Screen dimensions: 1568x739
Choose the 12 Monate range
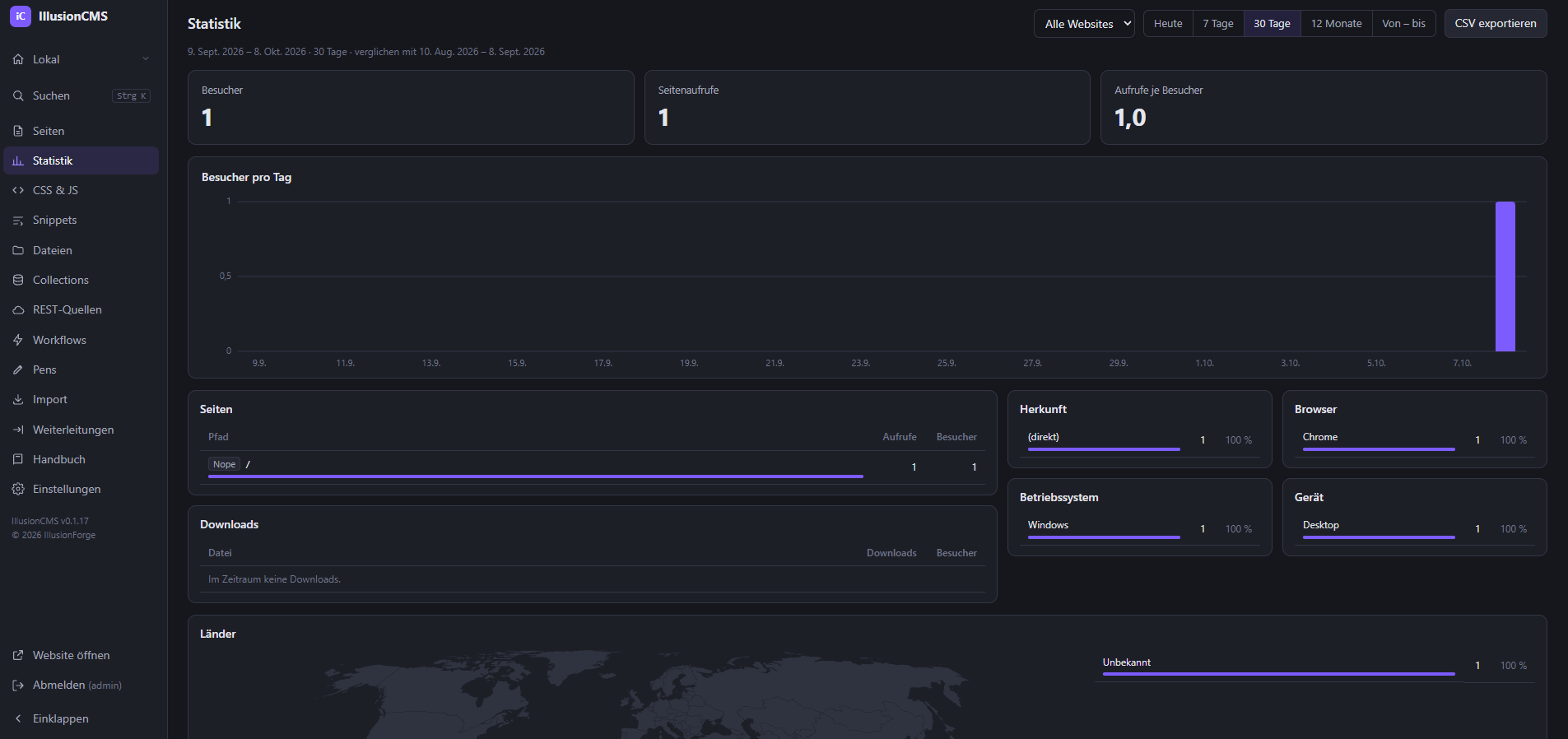[x=1337, y=24]
